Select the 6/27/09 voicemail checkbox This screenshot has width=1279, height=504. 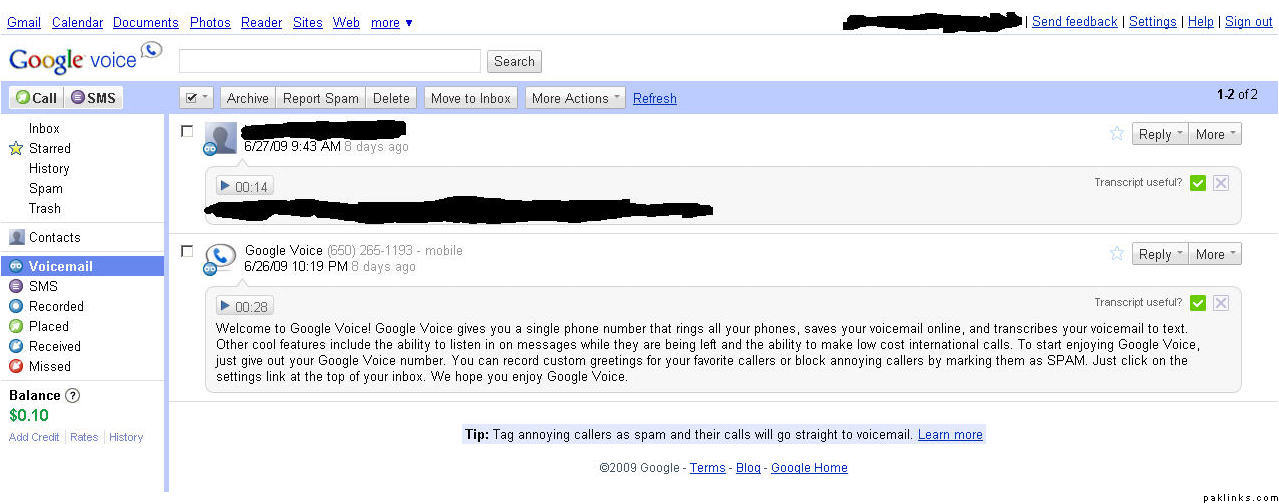point(187,130)
